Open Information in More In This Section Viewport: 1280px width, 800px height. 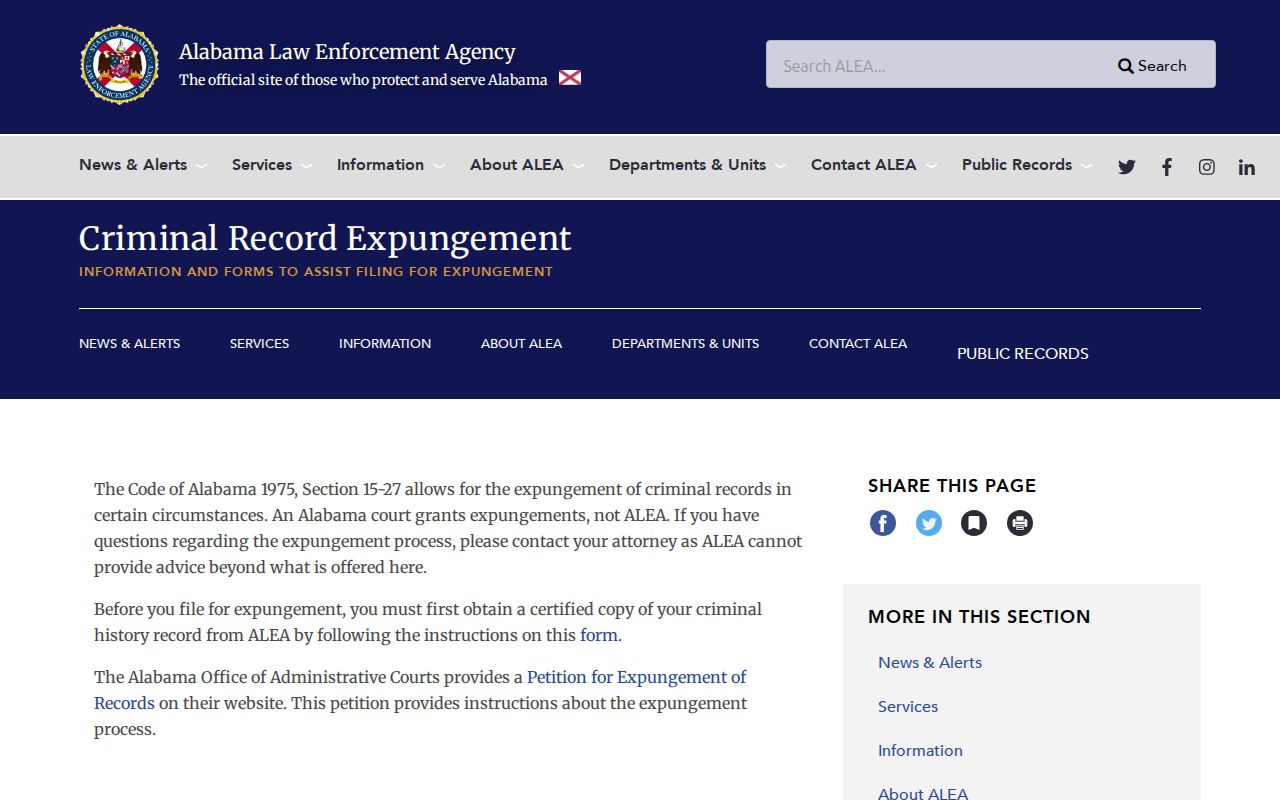[920, 750]
